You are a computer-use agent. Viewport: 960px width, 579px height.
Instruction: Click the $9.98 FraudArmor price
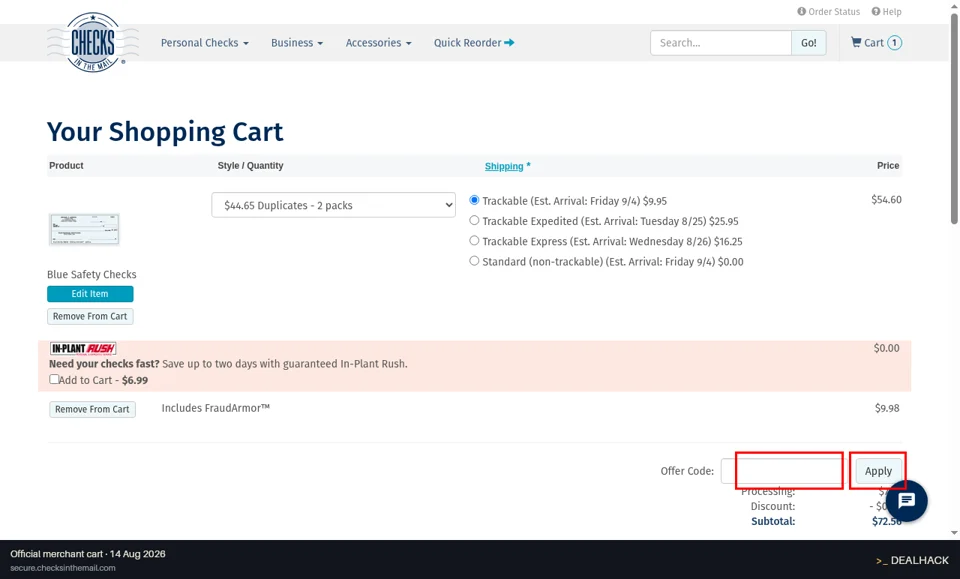(887, 408)
